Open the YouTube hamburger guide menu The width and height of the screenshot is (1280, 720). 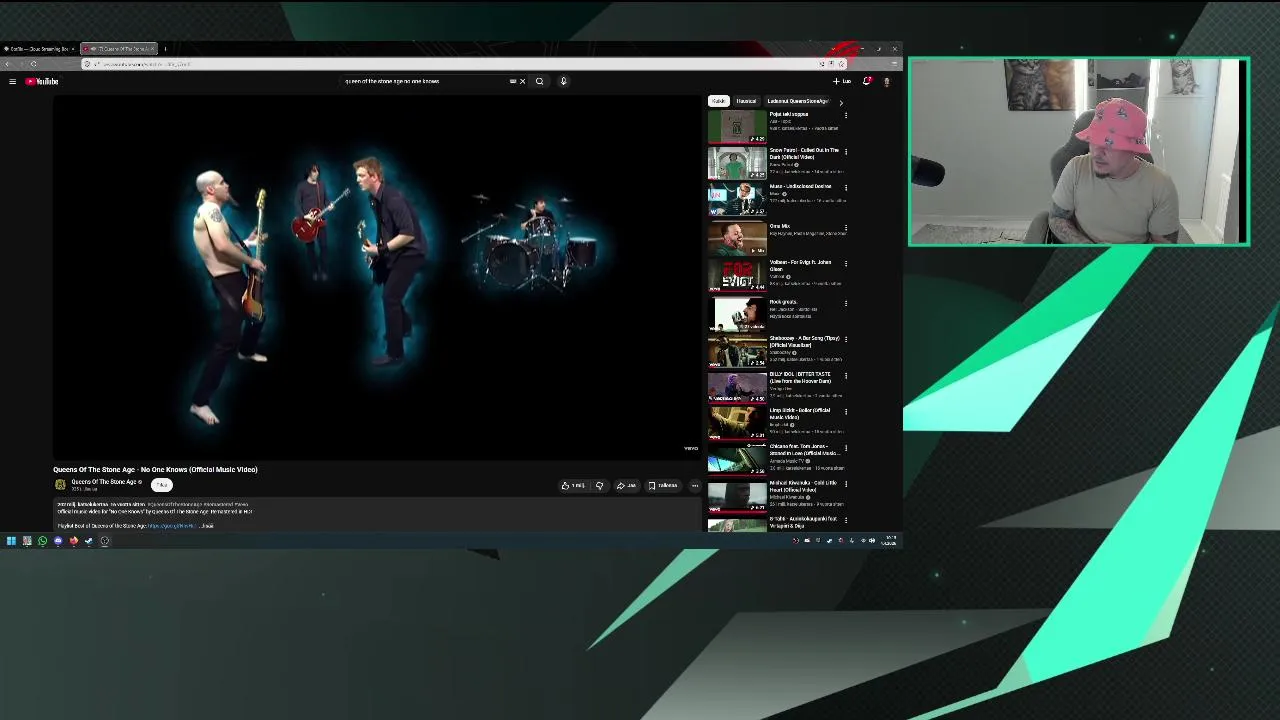coord(12,81)
